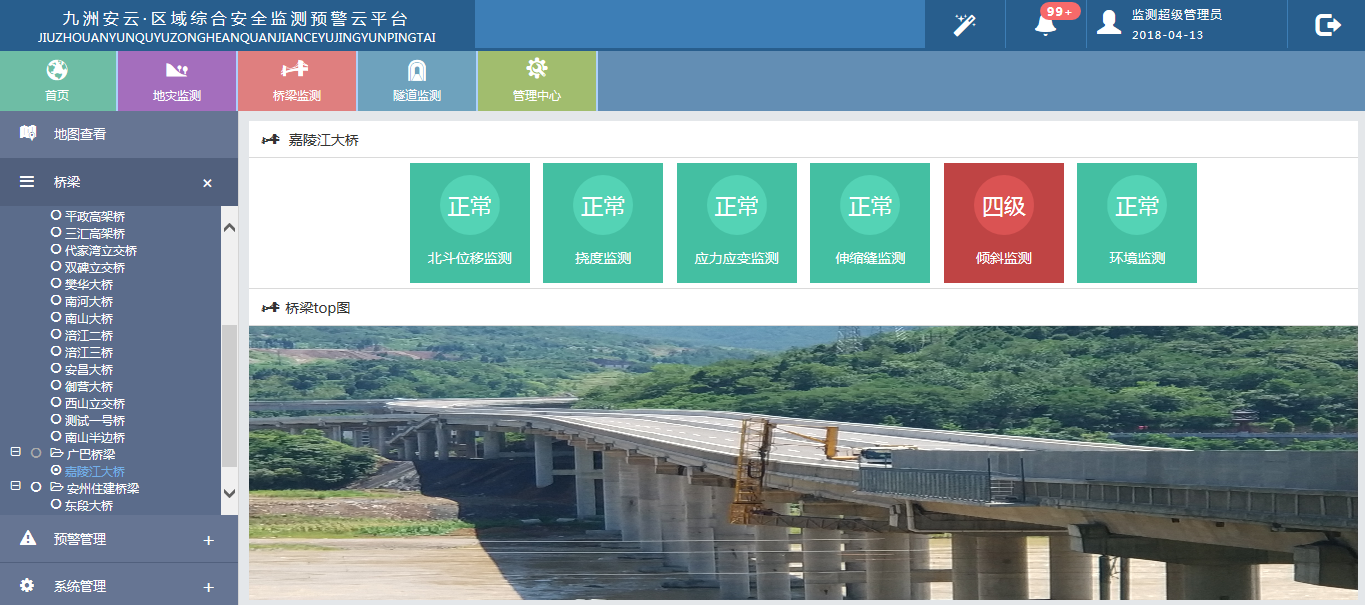Image resolution: width=1365 pixels, height=605 pixels.
Task: Expand 系统管理 with the plus sign
Action: click(208, 587)
